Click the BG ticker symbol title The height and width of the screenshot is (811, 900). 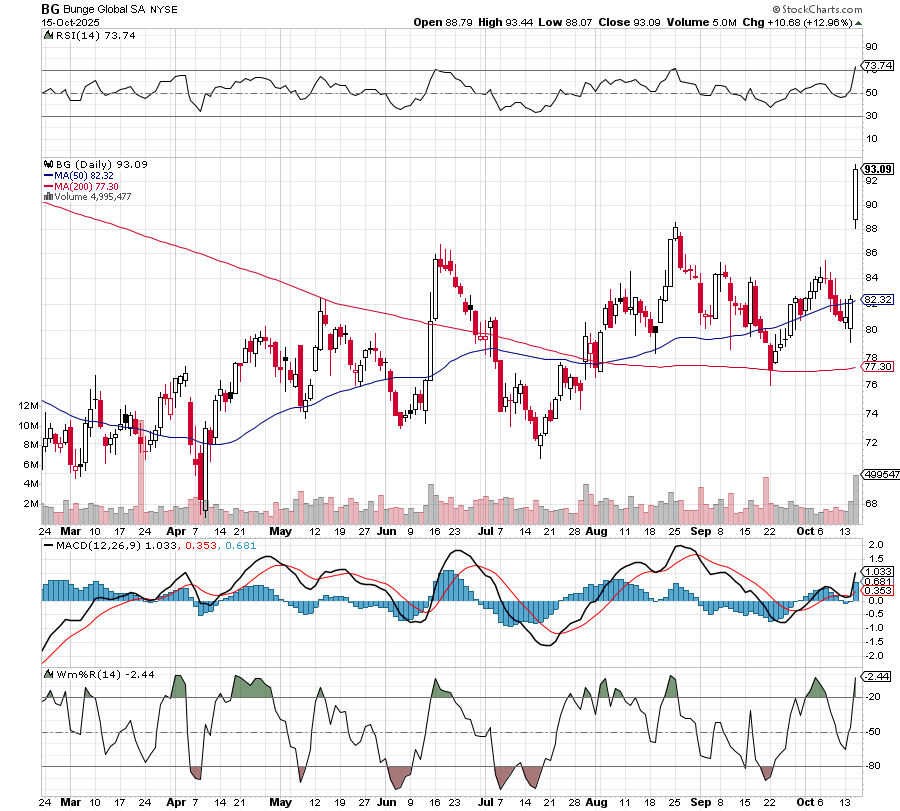[49, 8]
